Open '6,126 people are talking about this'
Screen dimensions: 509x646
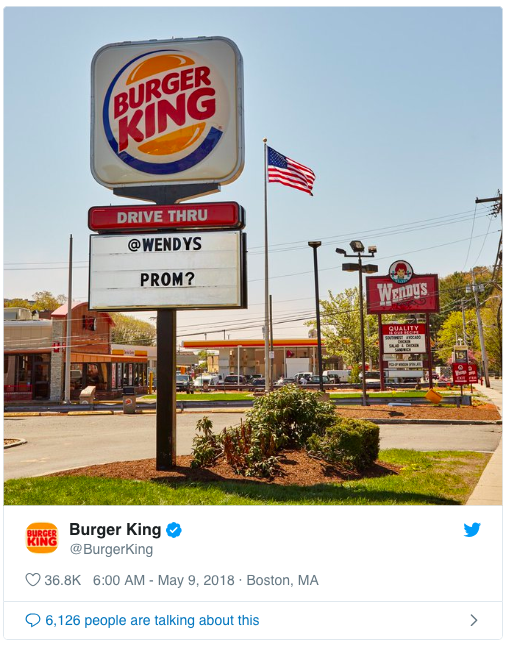[x=152, y=620]
